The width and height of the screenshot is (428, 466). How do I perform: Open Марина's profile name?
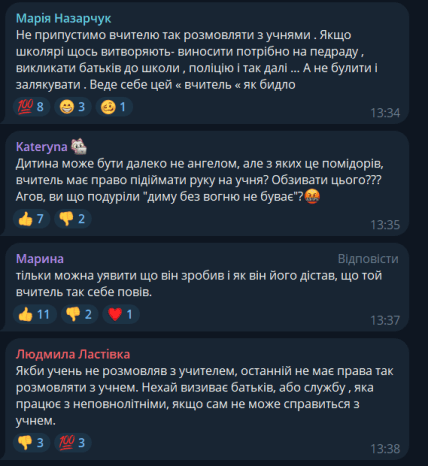pyautogui.click(x=40, y=259)
